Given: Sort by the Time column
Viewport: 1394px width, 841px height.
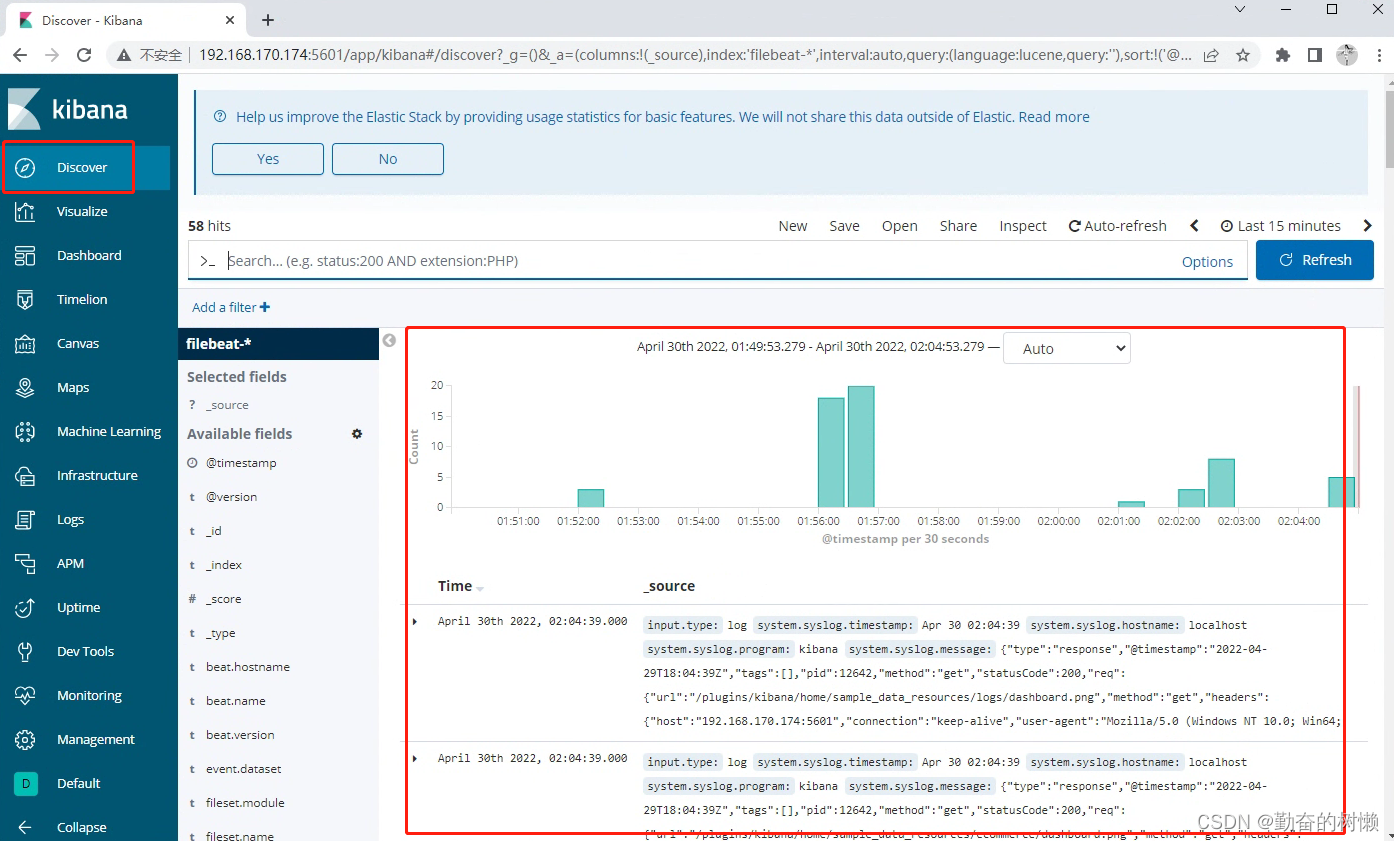Looking at the screenshot, I should pos(460,586).
